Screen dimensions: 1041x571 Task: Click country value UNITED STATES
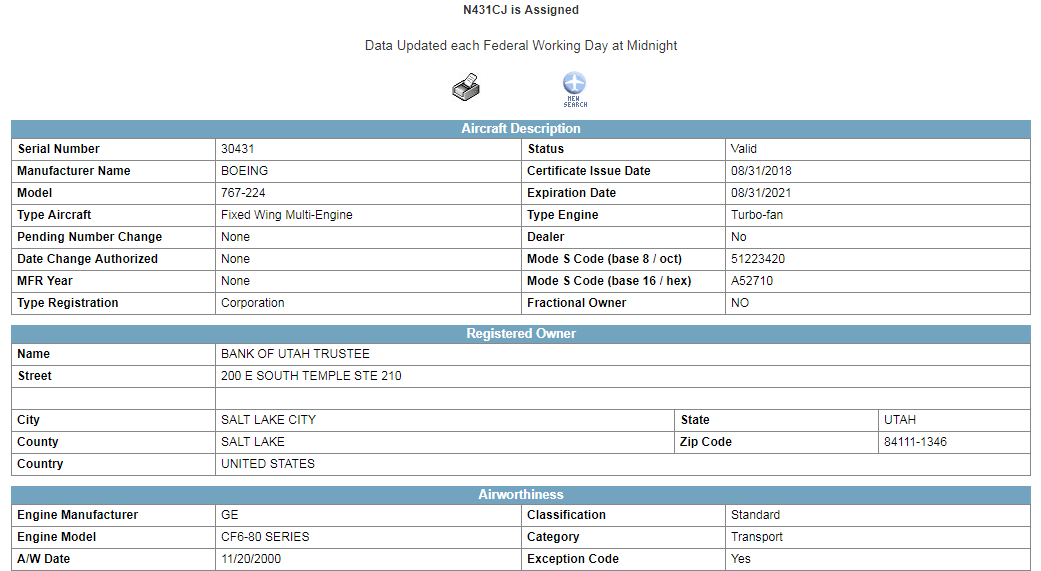[x=268, y=463]
